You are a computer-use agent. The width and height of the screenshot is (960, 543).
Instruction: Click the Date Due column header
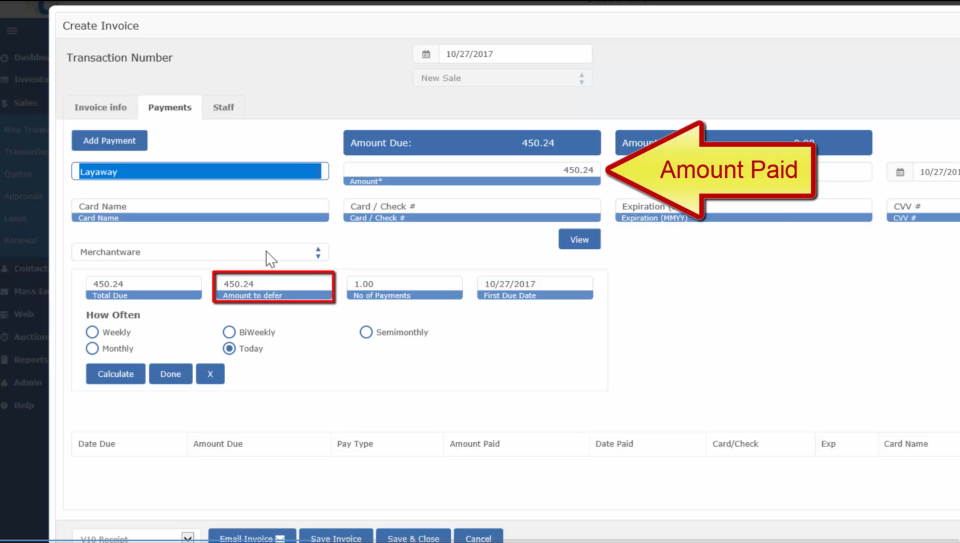coord(97,444)
